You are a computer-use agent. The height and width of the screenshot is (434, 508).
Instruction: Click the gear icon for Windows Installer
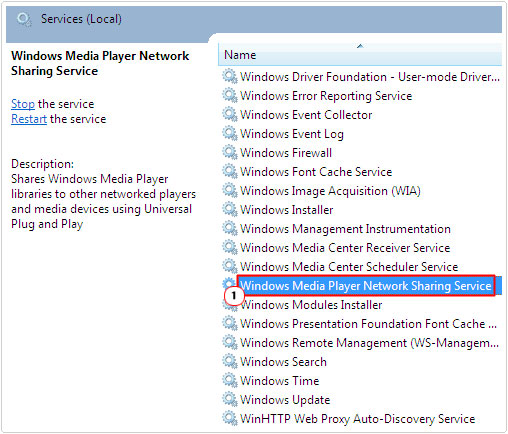click(x=230, y=209)
